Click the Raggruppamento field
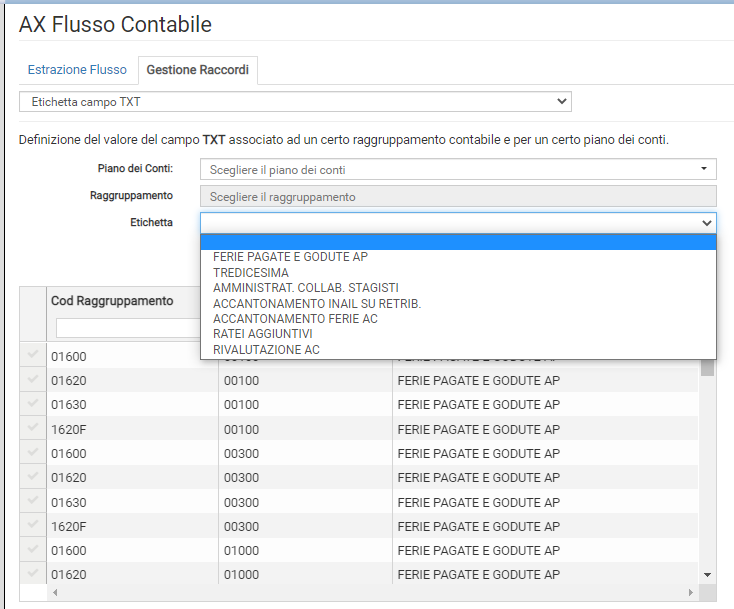The width and height of the screenshot is (734, 609). coord(458,197)
